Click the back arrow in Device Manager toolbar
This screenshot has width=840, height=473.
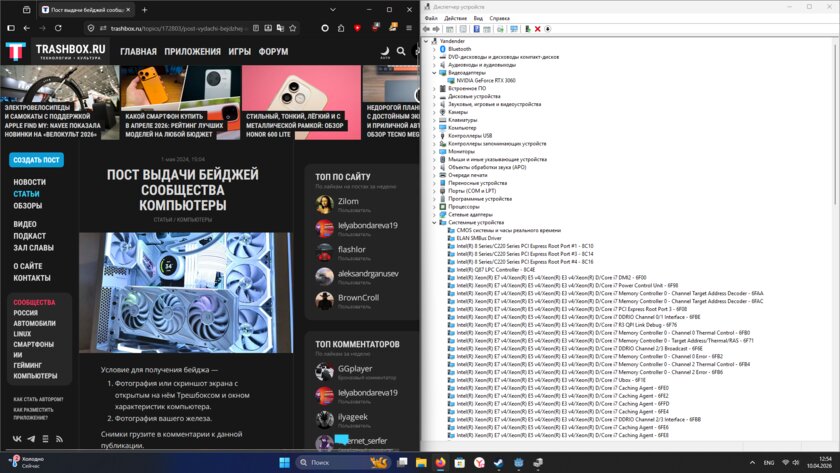428,29
